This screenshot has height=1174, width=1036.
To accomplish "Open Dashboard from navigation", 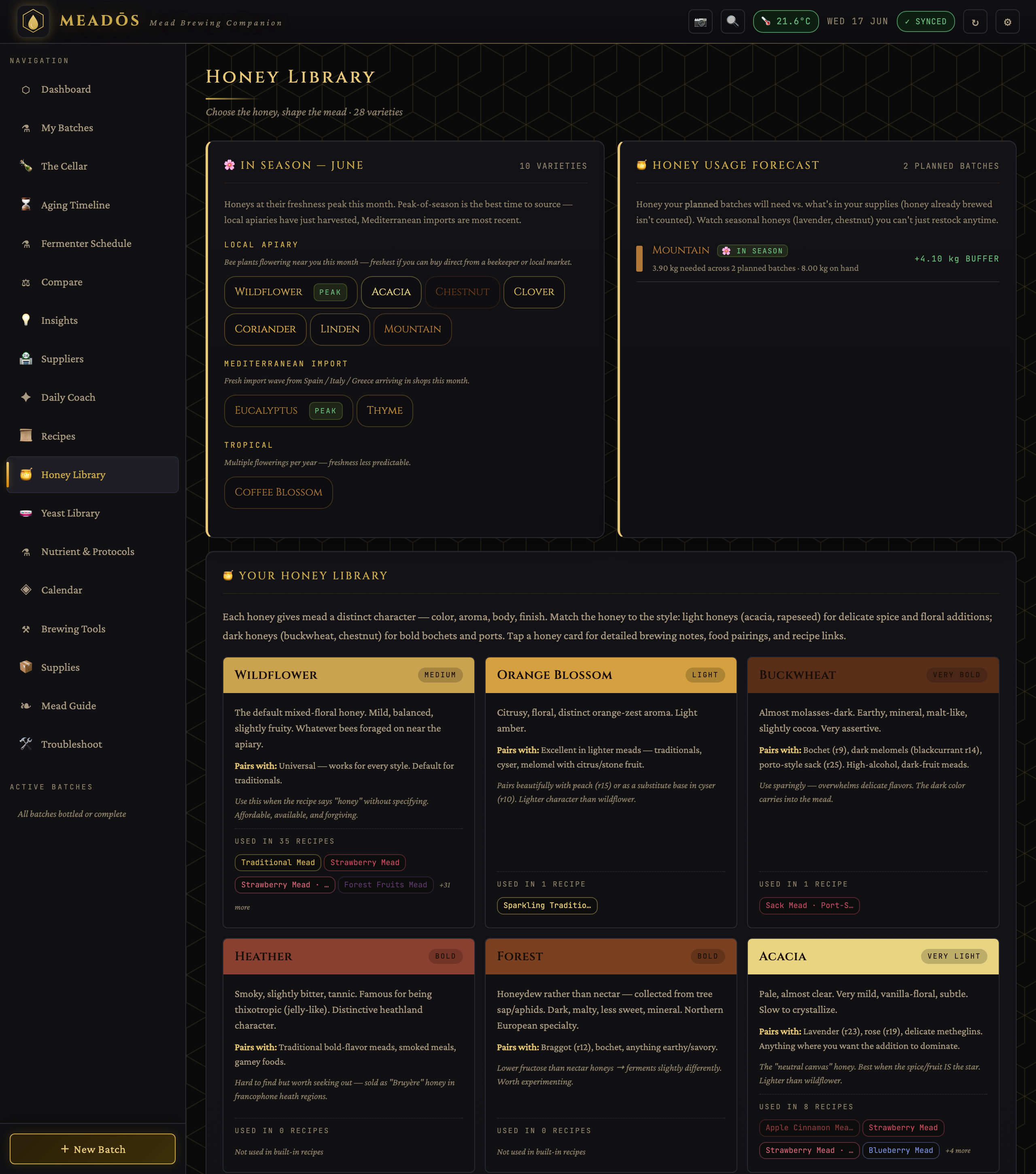I will click(x=92, y=89).
